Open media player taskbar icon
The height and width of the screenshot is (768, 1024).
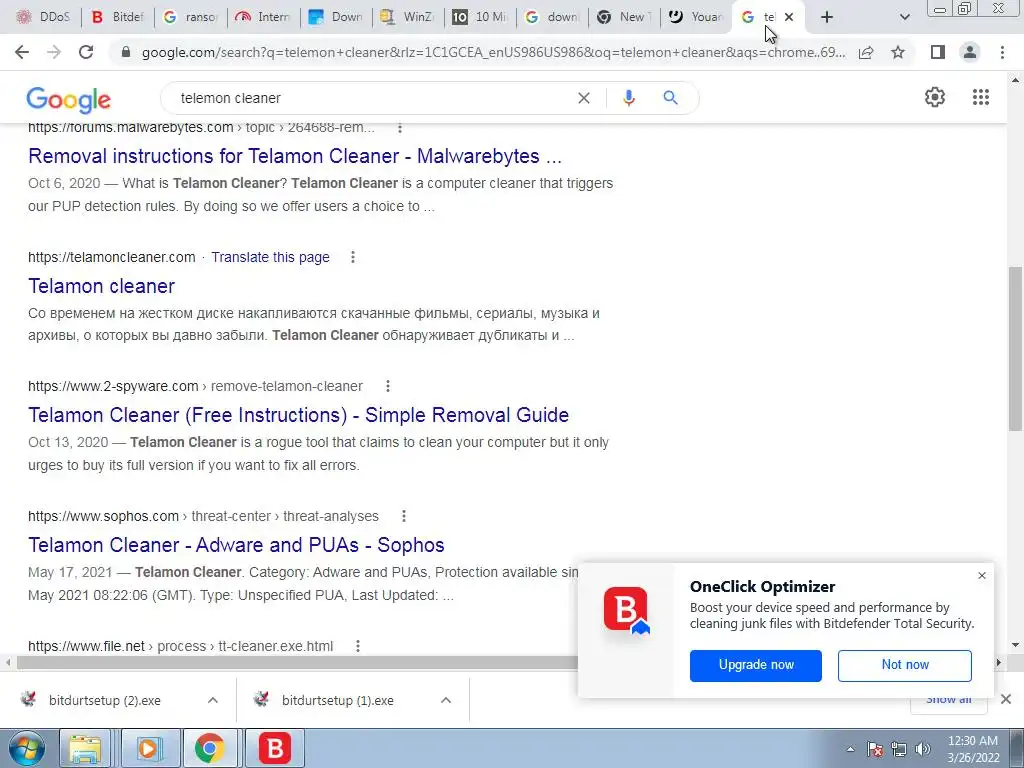click(149, 748)
